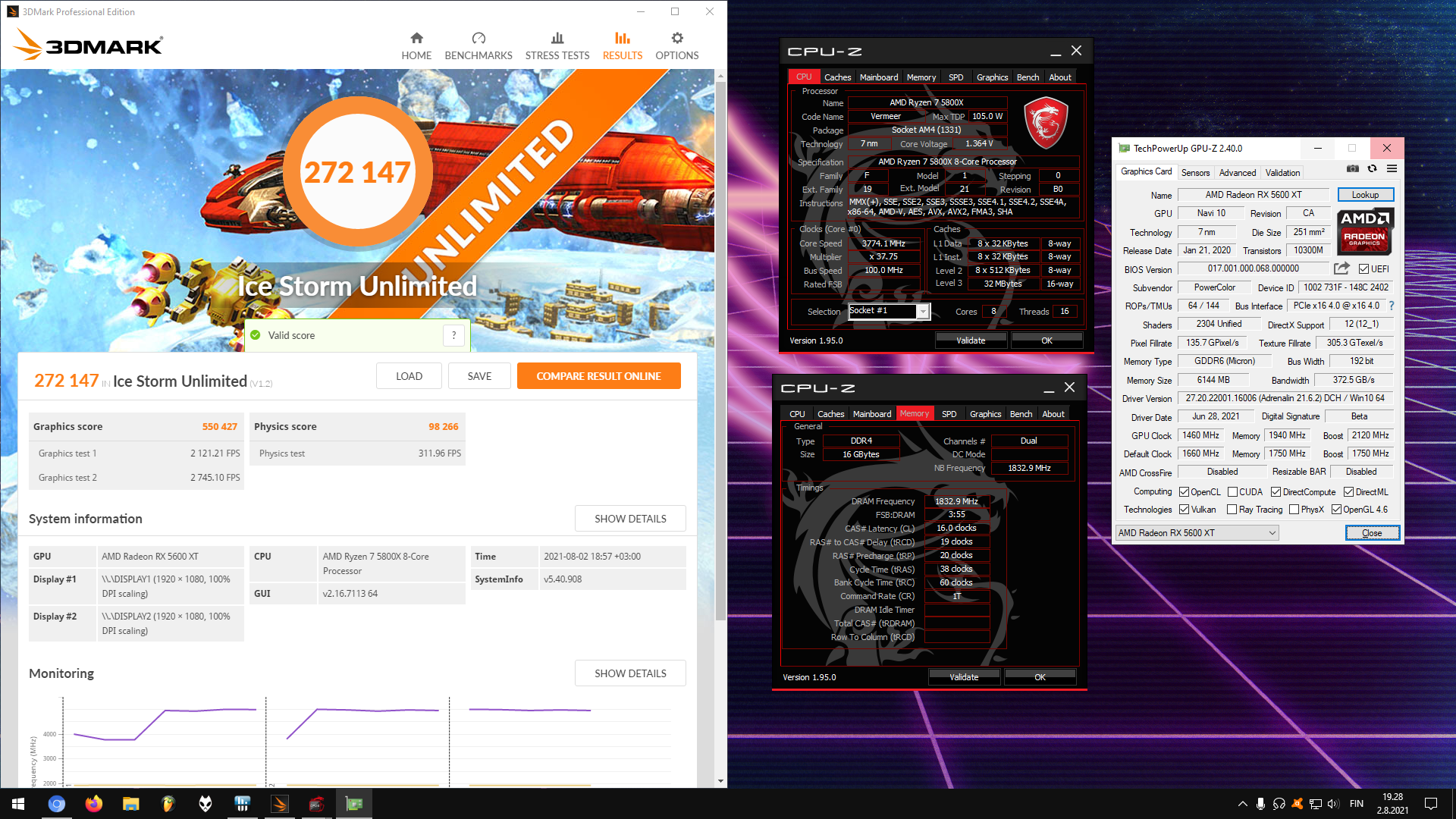Viewport: 1456px width, 819px height.
Task: Click the Lookup button in GPU-Z
Action: [1365, 195]
